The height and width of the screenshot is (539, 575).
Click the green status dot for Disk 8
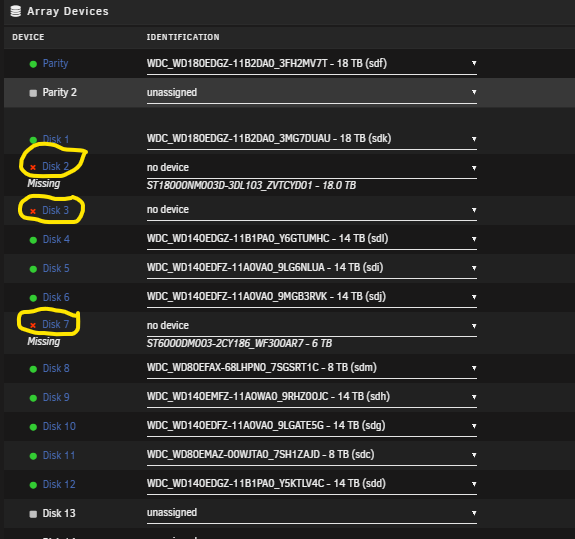coord(33,369)
